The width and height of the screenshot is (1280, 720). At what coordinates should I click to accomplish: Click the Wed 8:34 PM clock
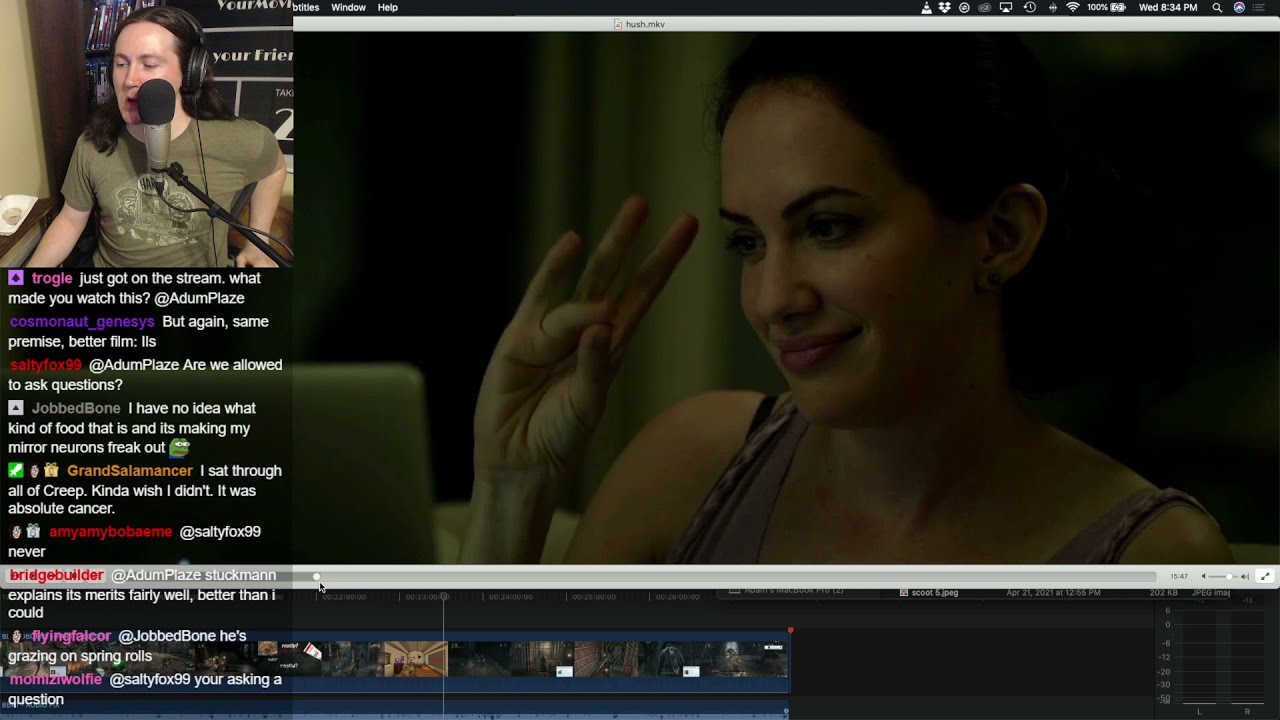(1168, 8)
